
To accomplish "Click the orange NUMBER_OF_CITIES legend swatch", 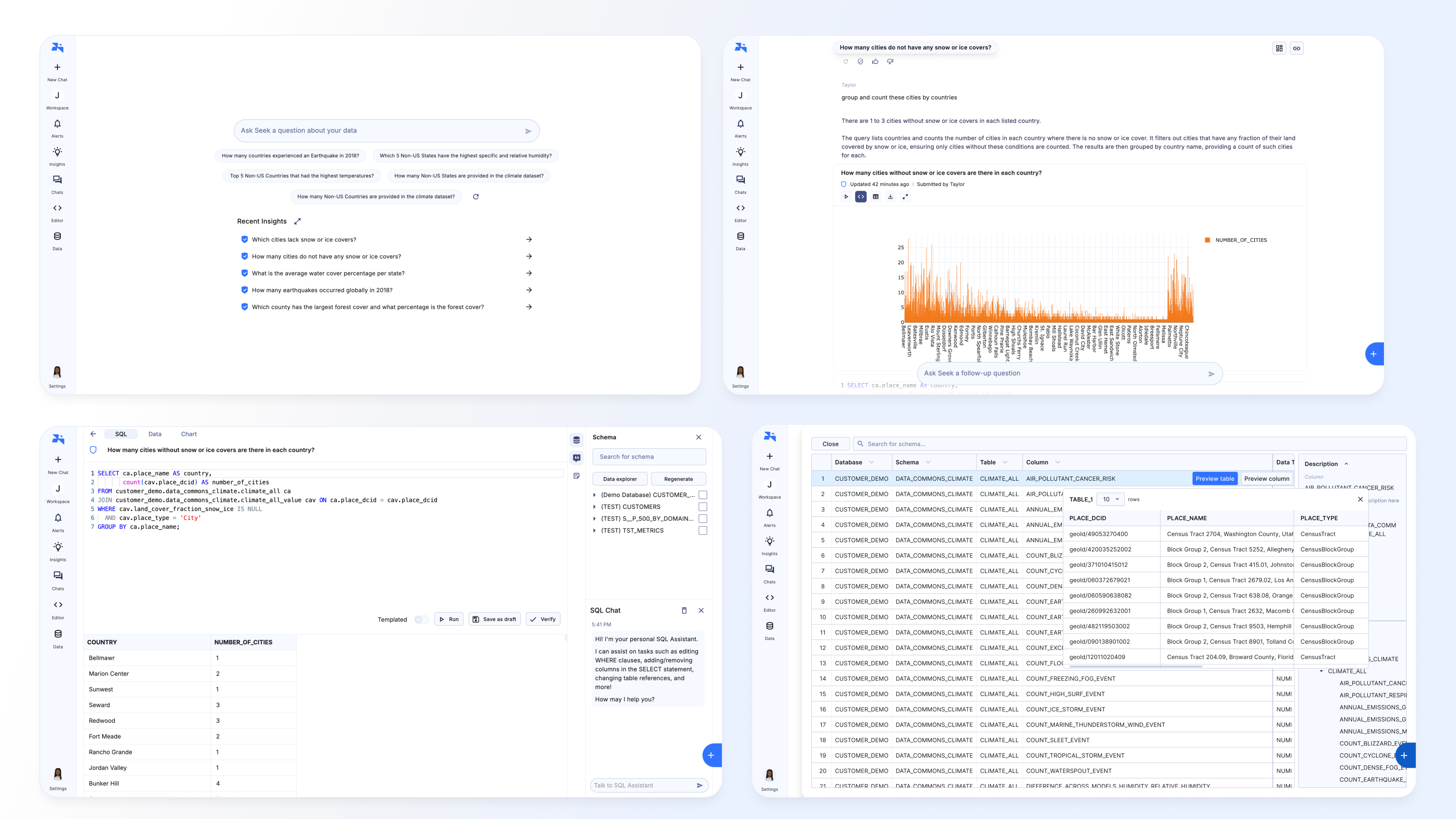I will tap(1207, 240).
